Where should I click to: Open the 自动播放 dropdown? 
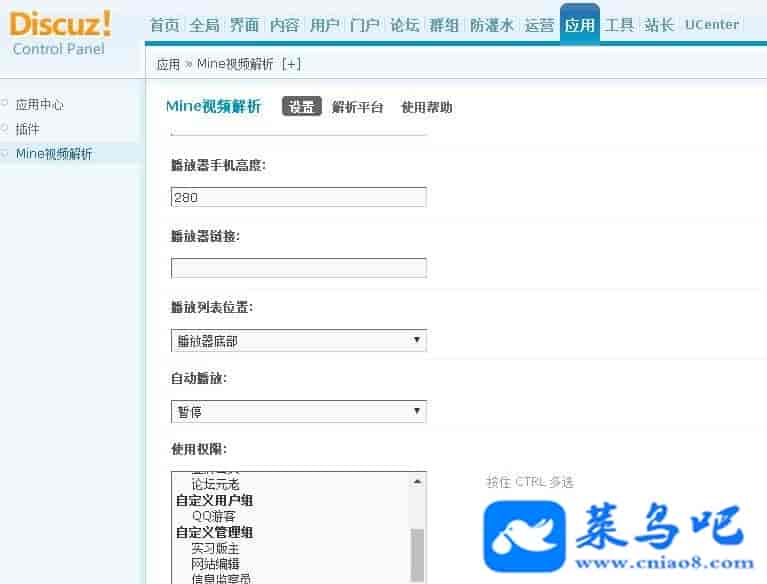(299, 411)
